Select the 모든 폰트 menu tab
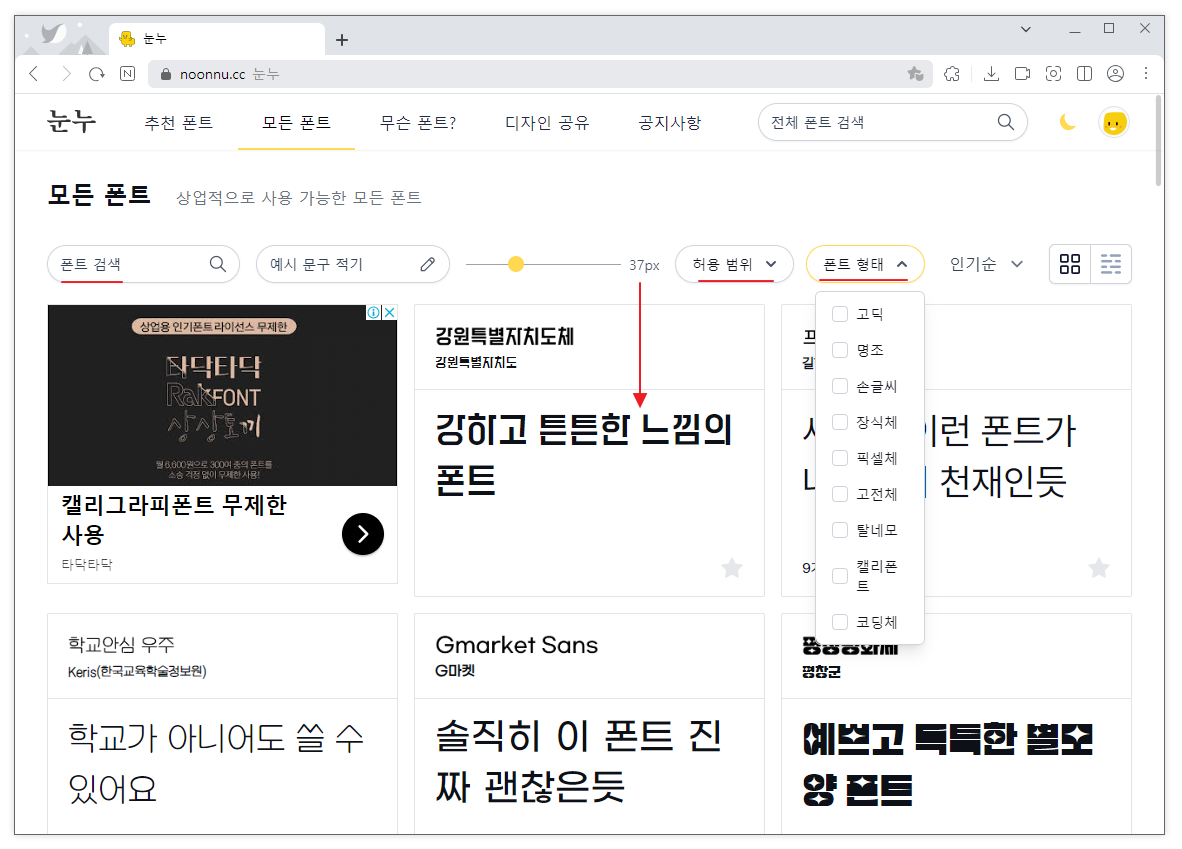 coord(296,122)
